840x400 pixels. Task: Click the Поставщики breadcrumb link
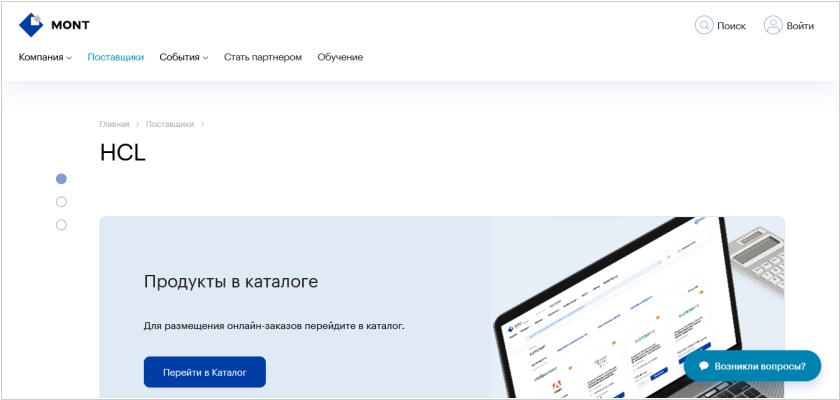point(170,124)
